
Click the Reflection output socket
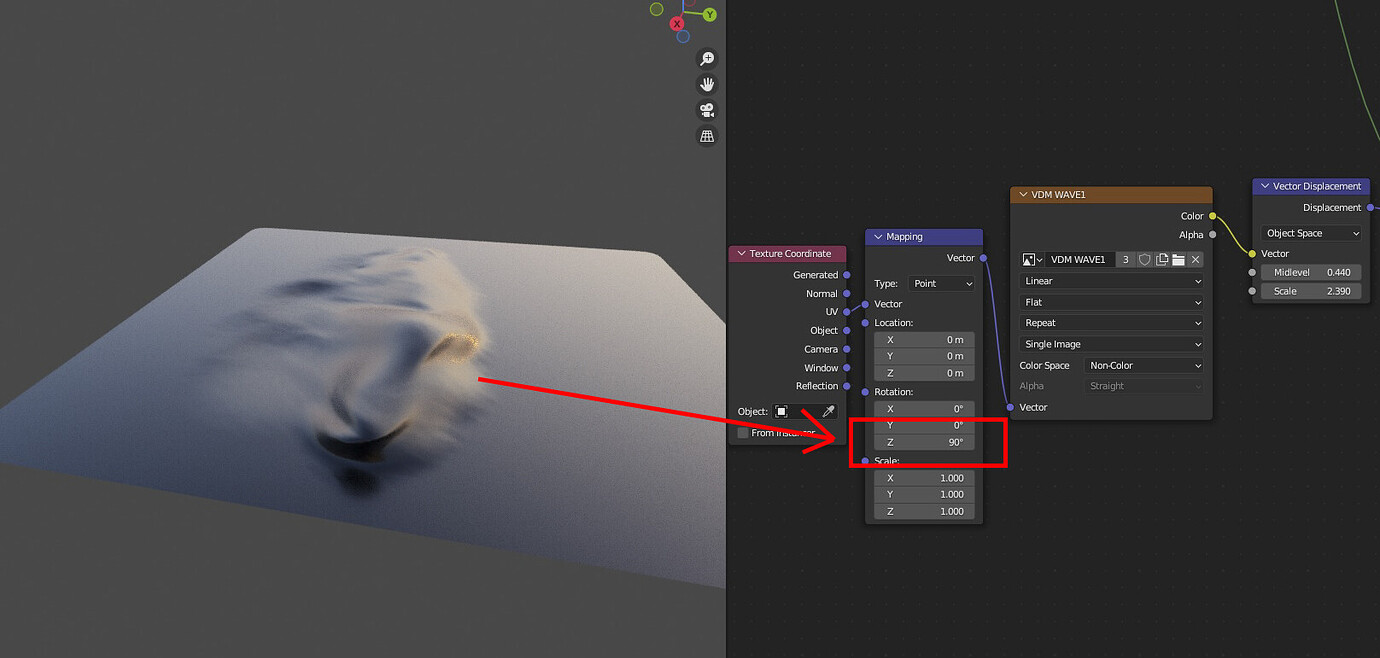(x=847, y=386)
